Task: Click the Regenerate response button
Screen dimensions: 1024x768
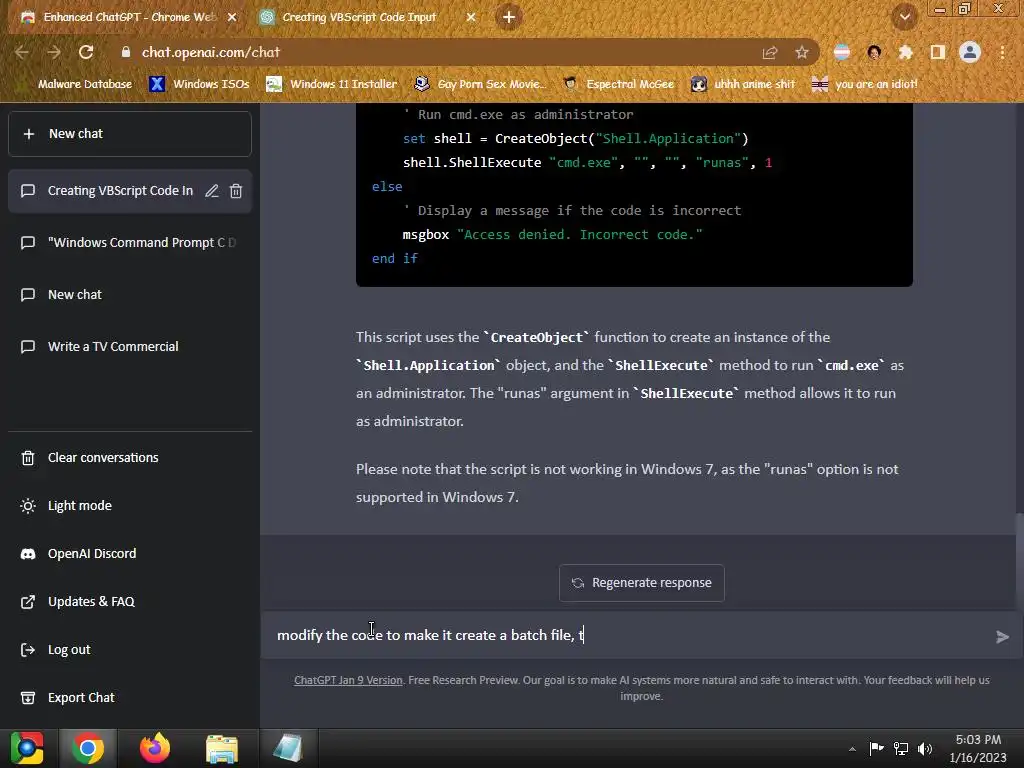Action: pyautogui.click(x=641, y=583)
